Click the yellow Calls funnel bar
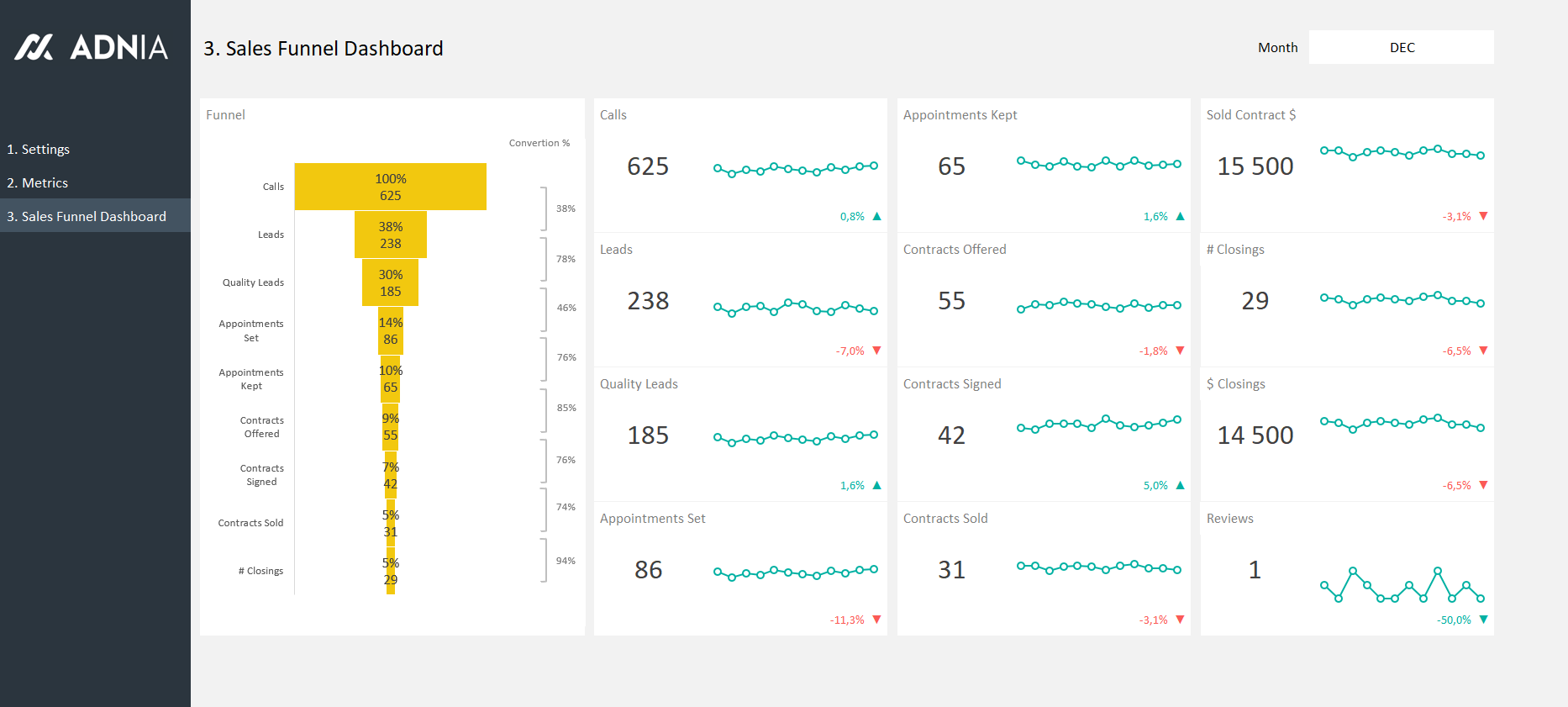Image resolution: width=1568 pixels, height=707 pixels. pos(390,187)
